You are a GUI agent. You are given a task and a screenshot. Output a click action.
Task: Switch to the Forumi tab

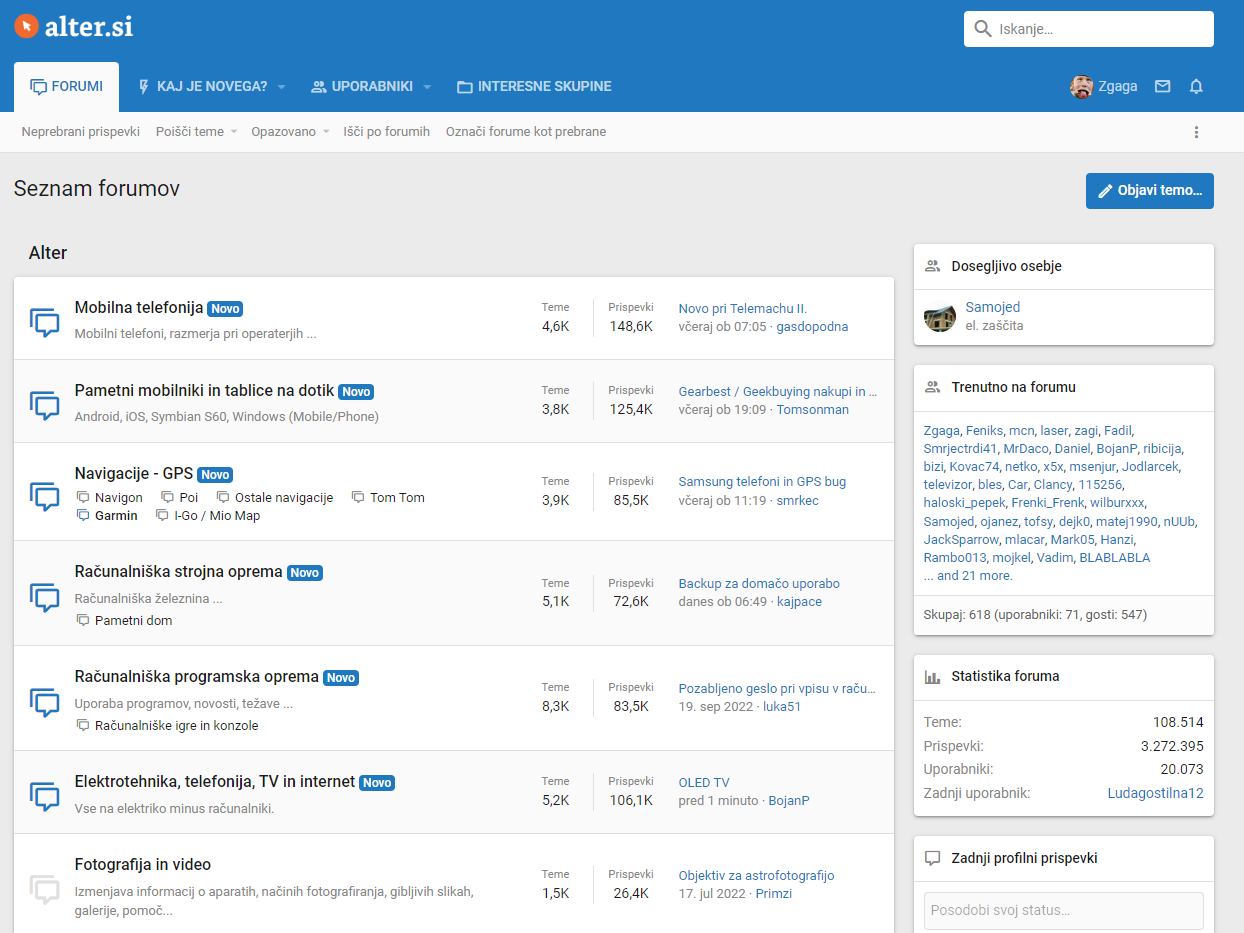point(67,87)
